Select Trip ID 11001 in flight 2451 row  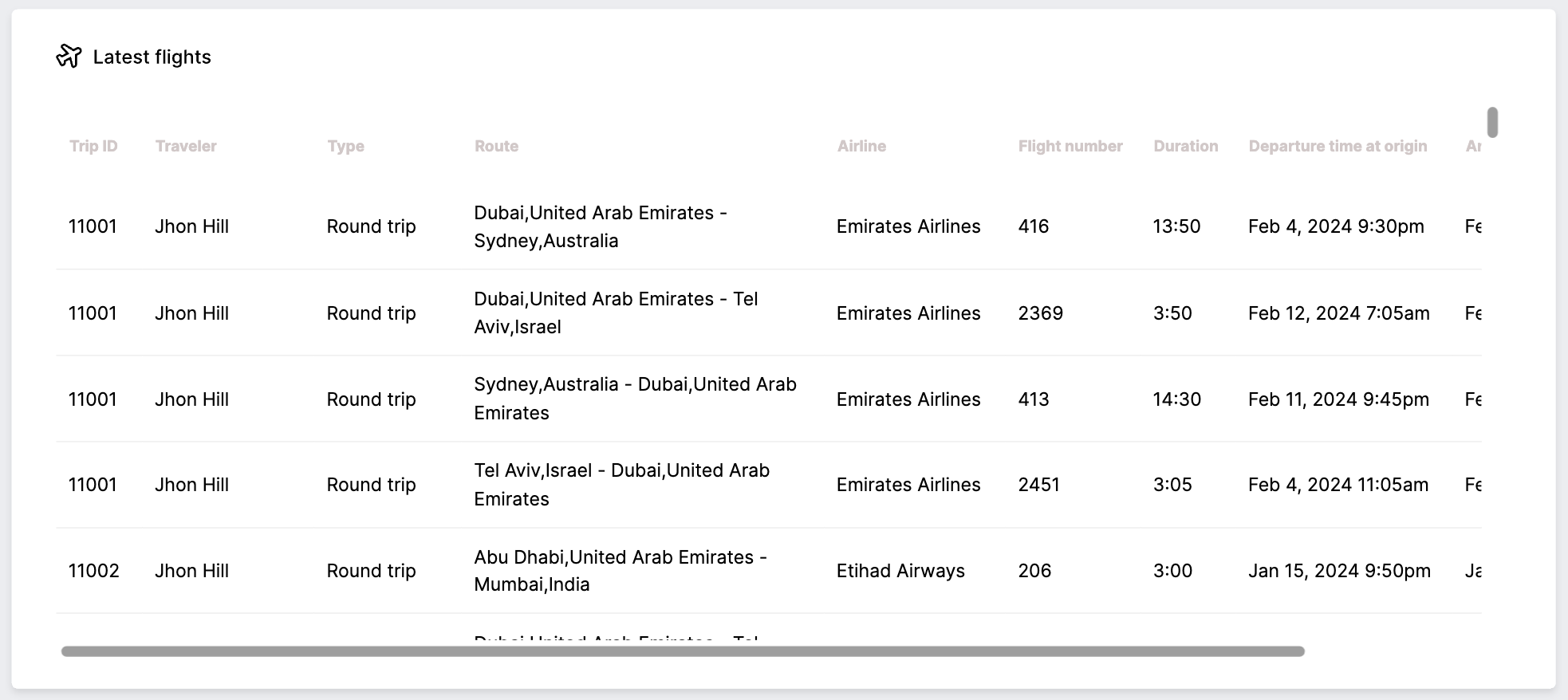(x=93, y=485)
